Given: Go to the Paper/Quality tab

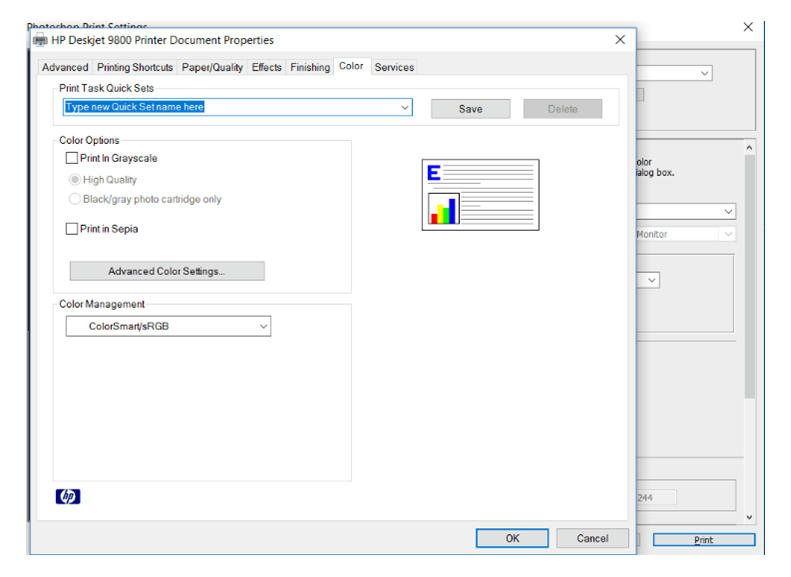Looking at the screenshot, I should pyautogui.click(x=212, y=67).
